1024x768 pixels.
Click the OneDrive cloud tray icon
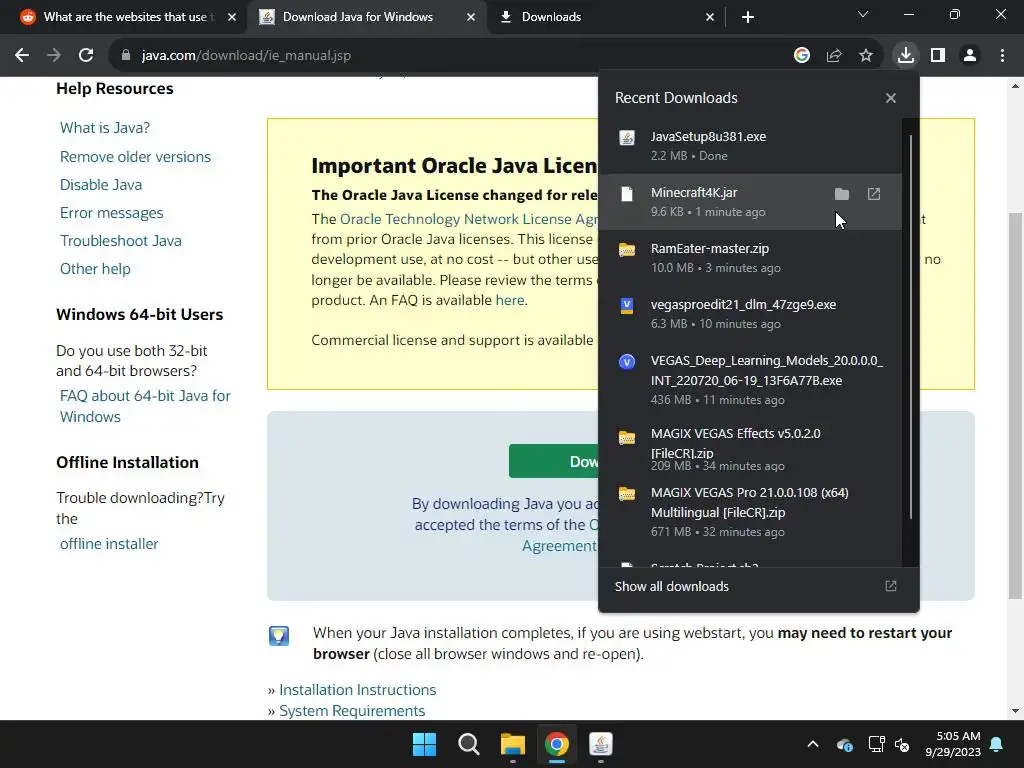pos(844,744)
